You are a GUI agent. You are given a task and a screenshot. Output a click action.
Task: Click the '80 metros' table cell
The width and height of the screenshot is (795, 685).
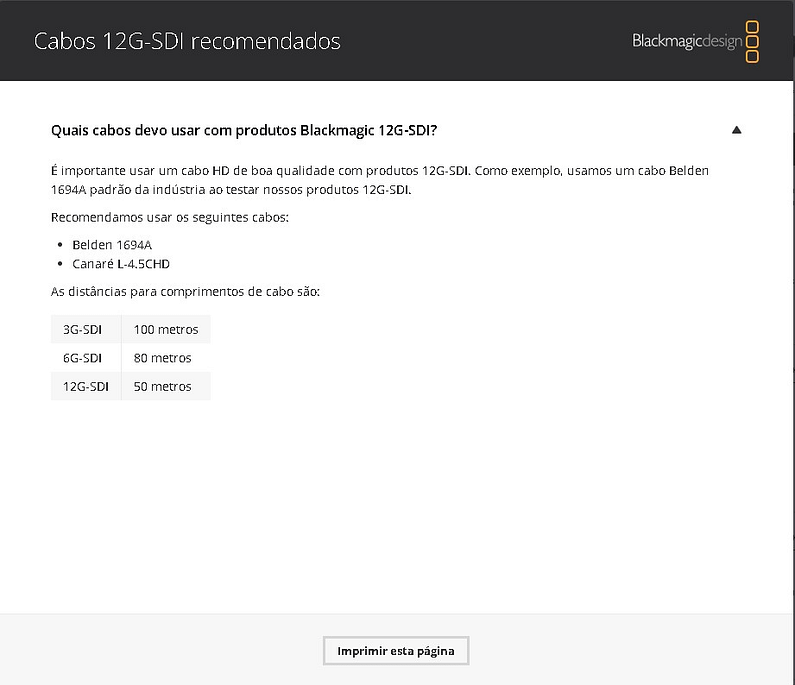click(166, 357)
